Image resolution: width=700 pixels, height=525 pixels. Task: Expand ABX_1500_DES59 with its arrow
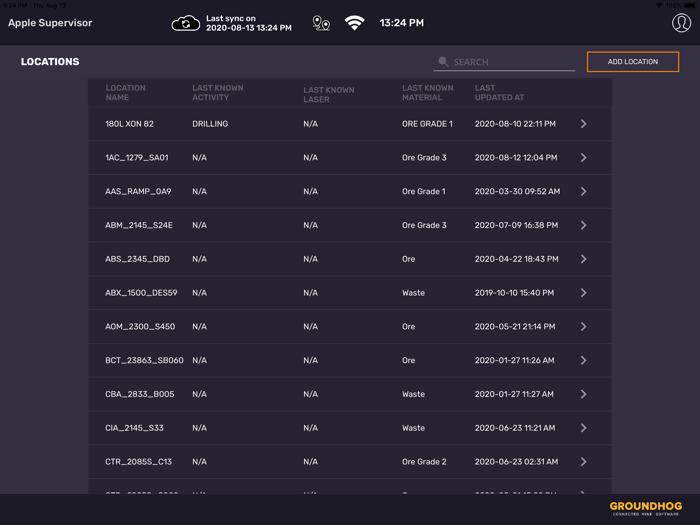(x=583, y=293)
